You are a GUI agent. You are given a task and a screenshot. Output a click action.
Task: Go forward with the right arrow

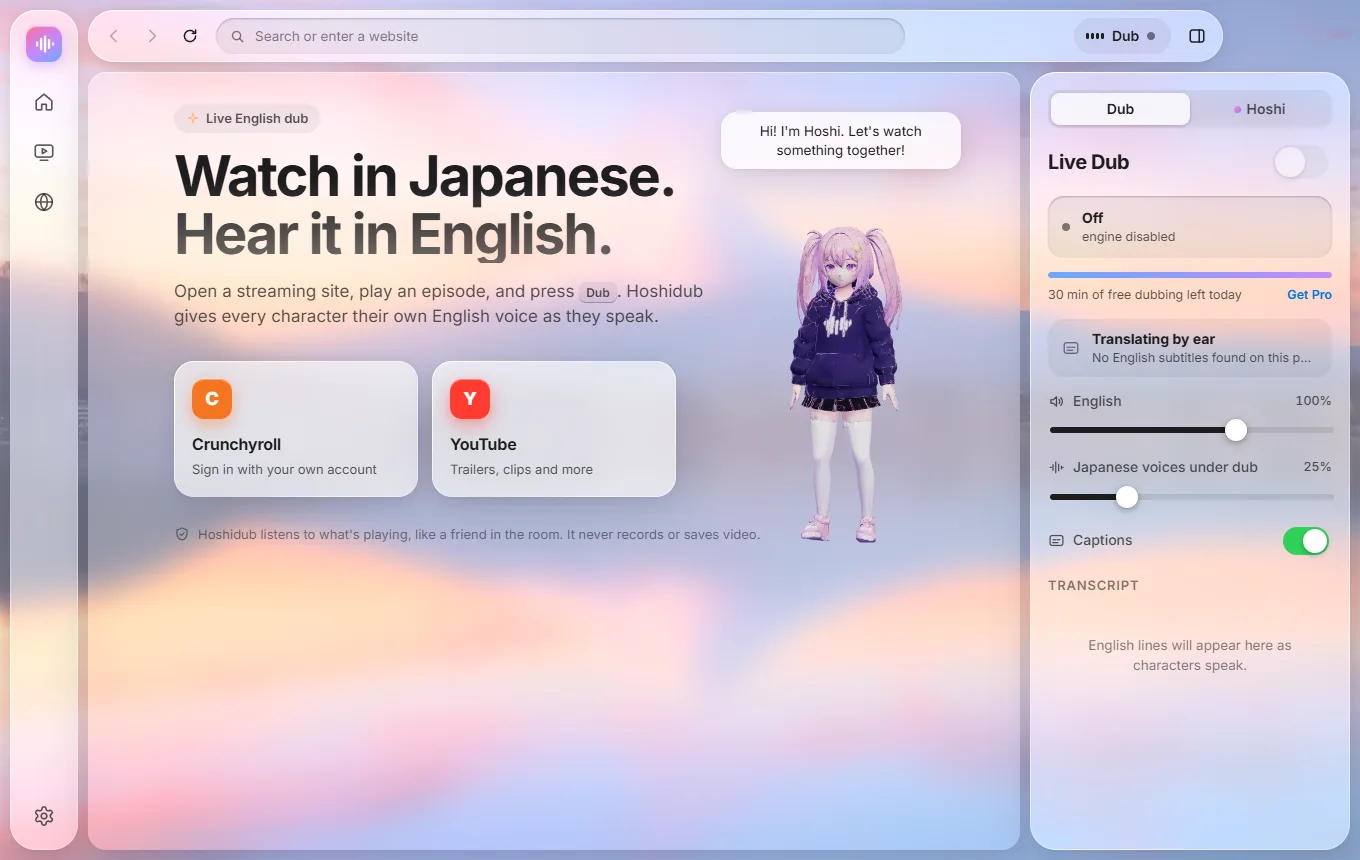coord(152,36)
